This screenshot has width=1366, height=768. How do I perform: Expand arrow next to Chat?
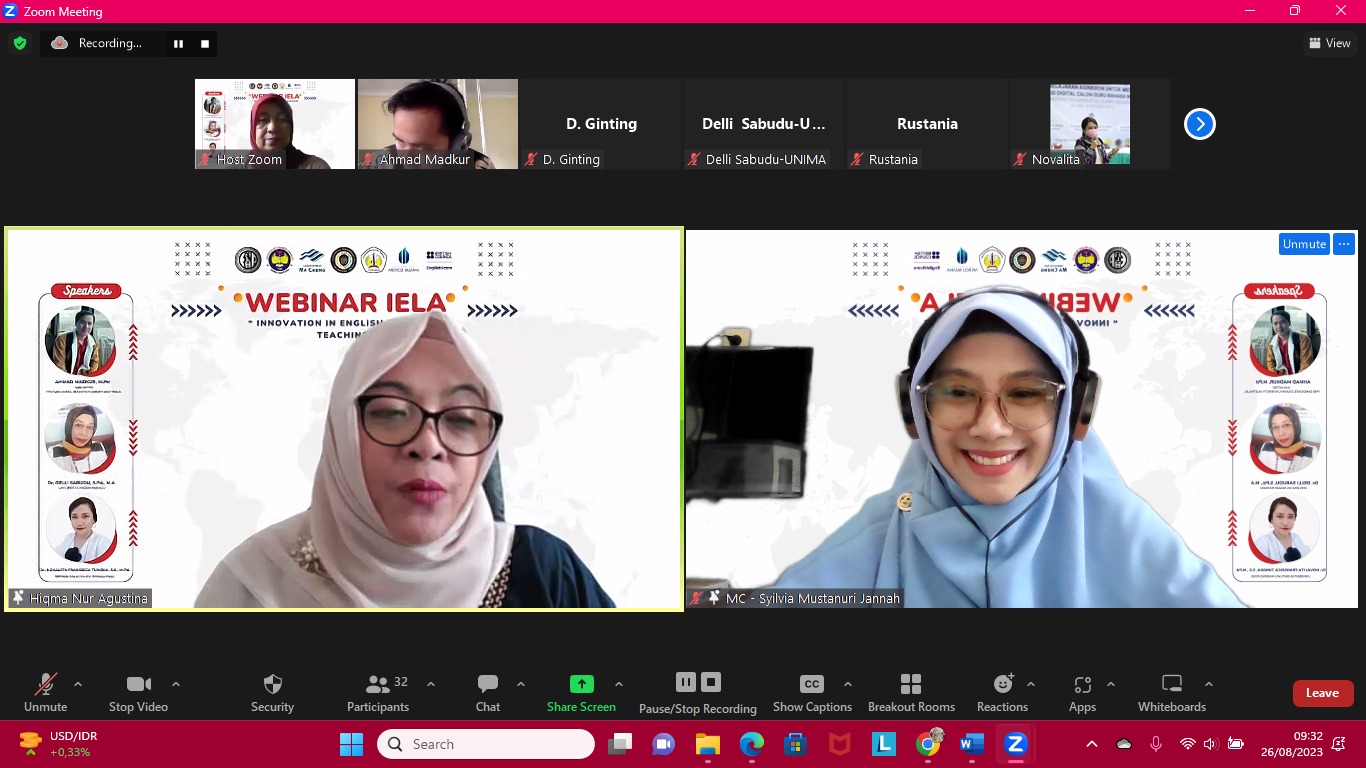521,684
